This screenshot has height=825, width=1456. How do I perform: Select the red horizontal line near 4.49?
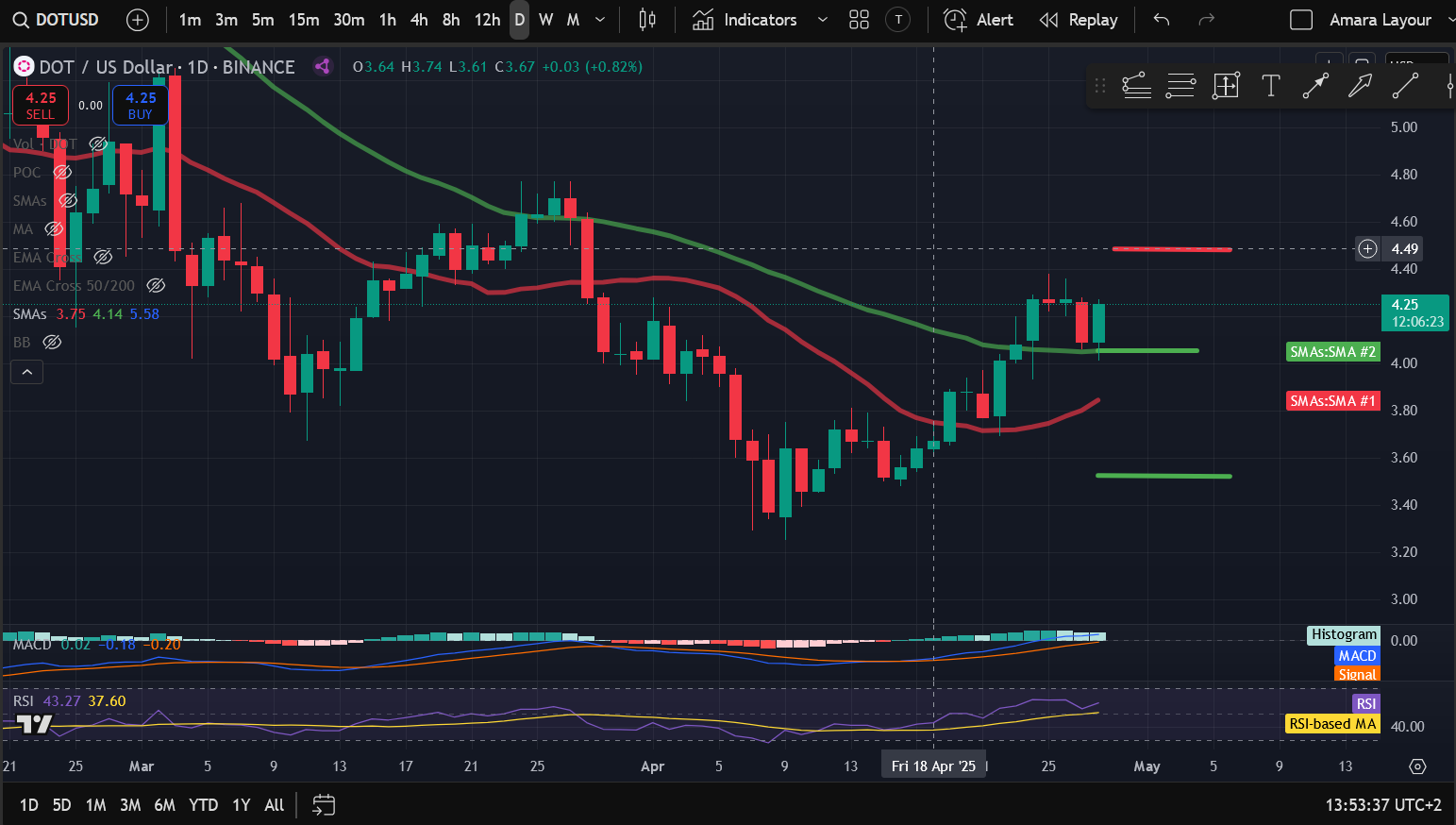pos(1172,249)
